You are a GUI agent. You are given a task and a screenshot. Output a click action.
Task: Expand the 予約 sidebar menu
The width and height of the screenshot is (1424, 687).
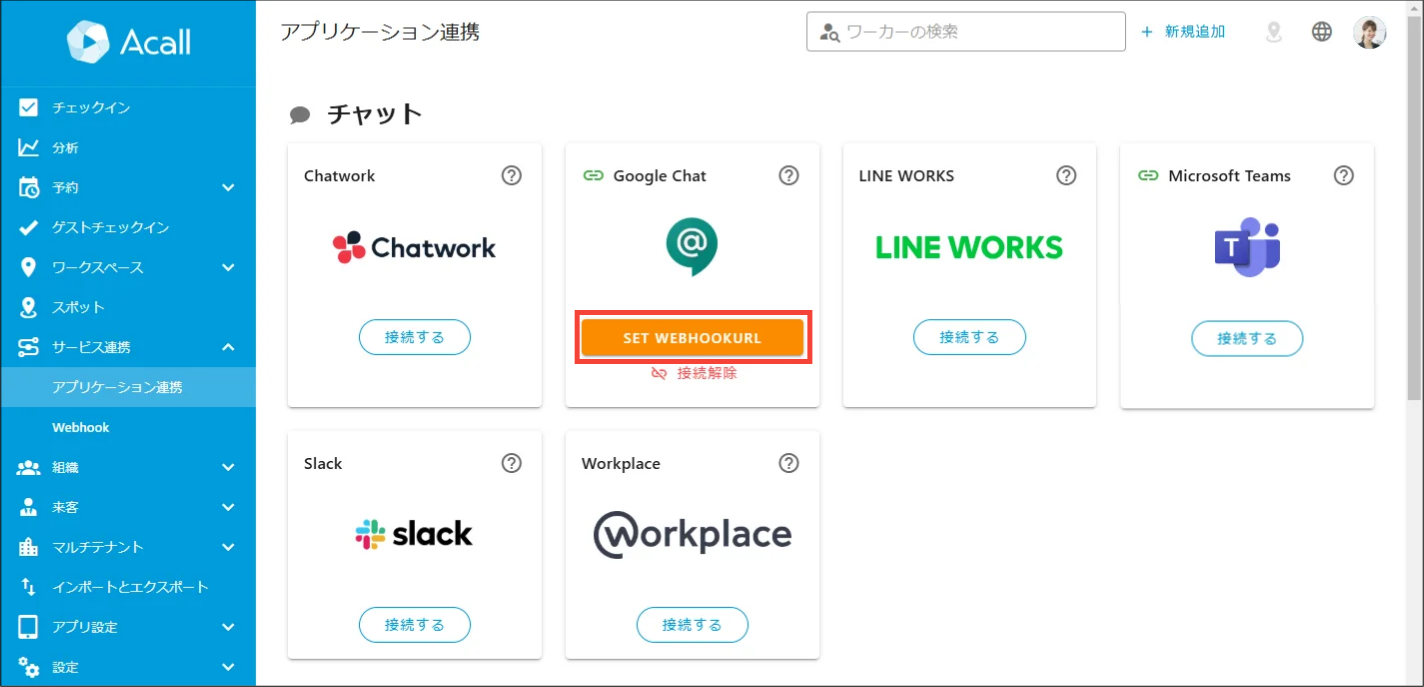coord(128,187)
